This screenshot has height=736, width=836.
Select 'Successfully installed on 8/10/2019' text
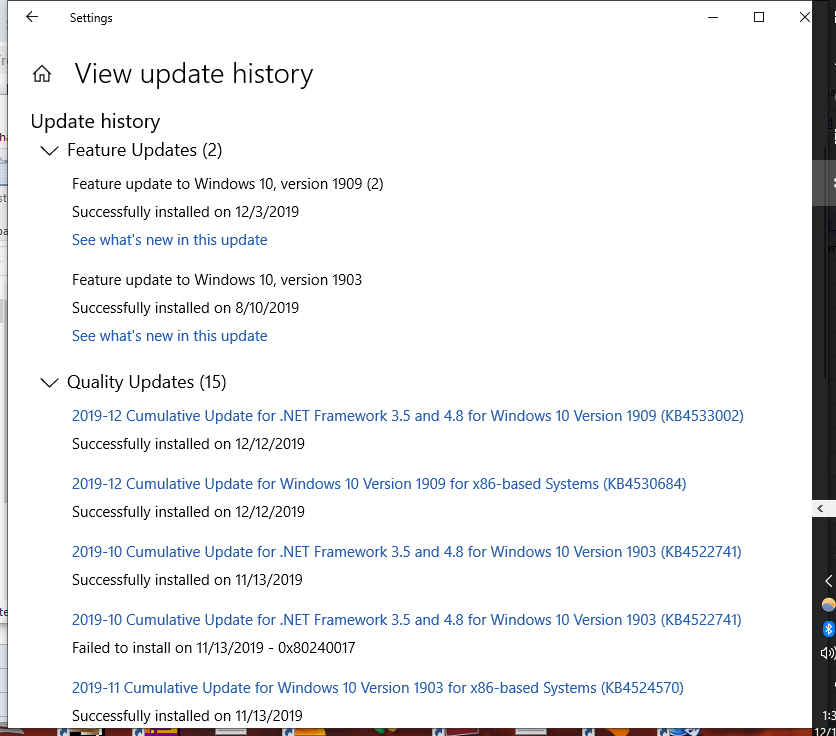click(186, 308)
